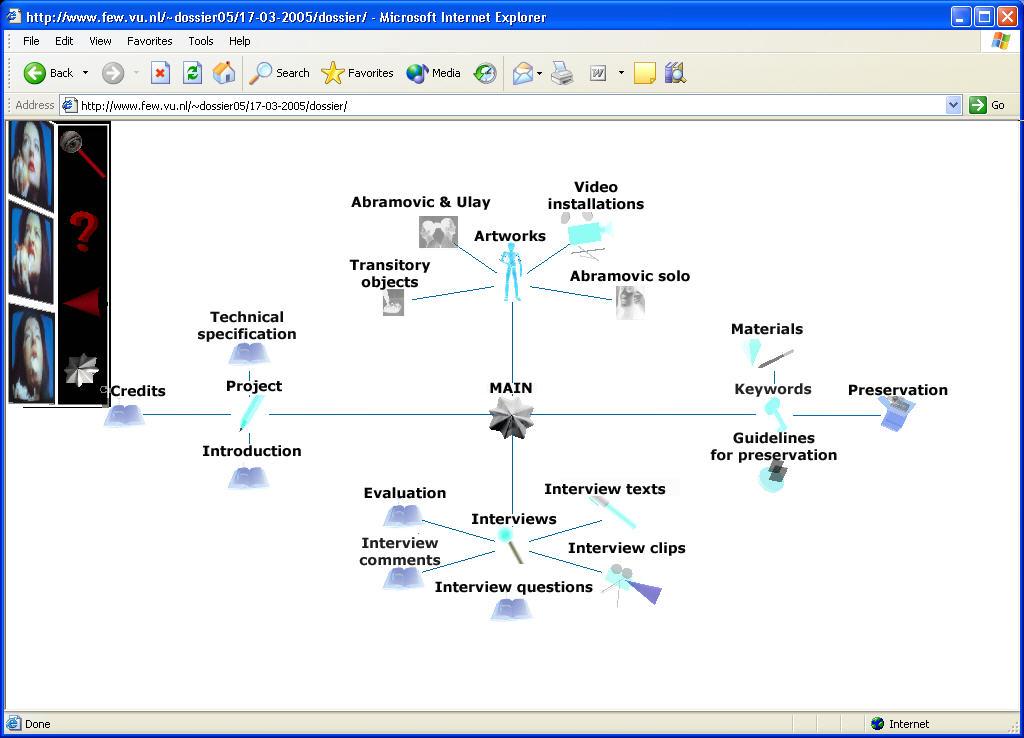Open Guidelines for preservation icon
This screenshot has width=1024, height=738.
(773, 476)
